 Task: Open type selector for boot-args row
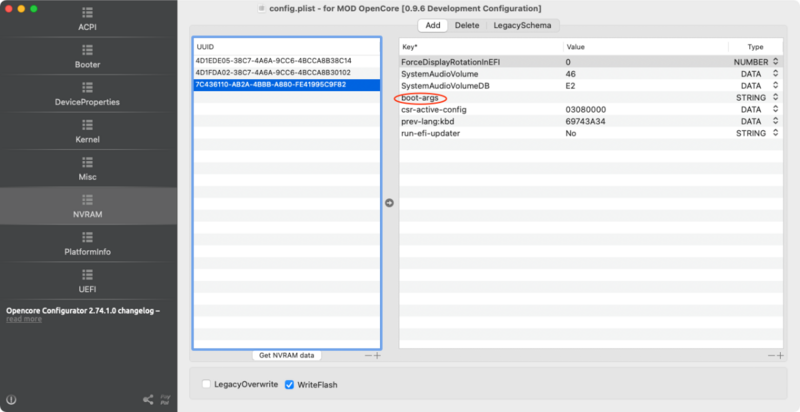click(776, 97)
